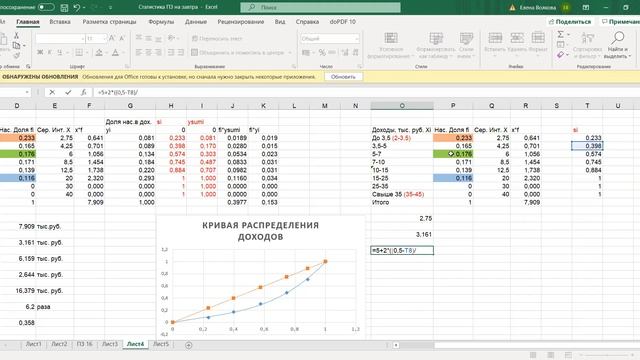Click Percent Style icon
The height and width of the screenshot is (360, 640).
pos(322,52)
